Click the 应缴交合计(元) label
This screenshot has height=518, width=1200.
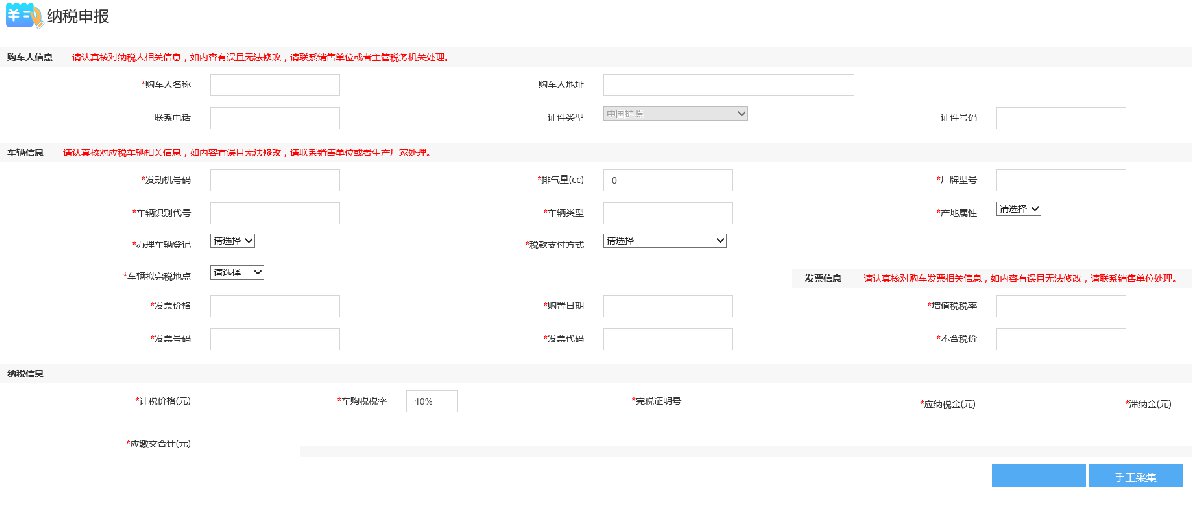[158, 443]
